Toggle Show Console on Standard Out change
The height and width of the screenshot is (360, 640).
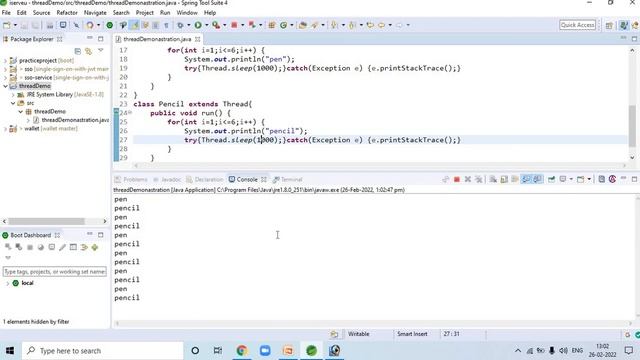(x=527, y=180)
